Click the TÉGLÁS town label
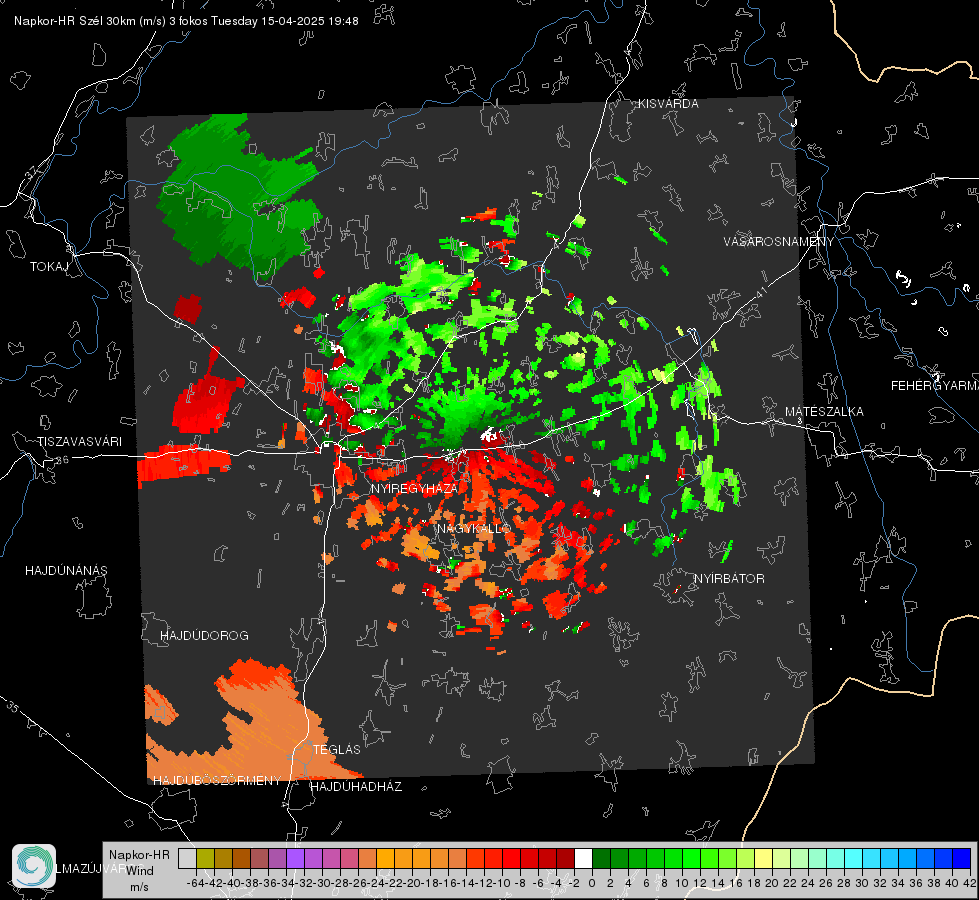Viewport: 979px width, 900px height. pos(337,750)
